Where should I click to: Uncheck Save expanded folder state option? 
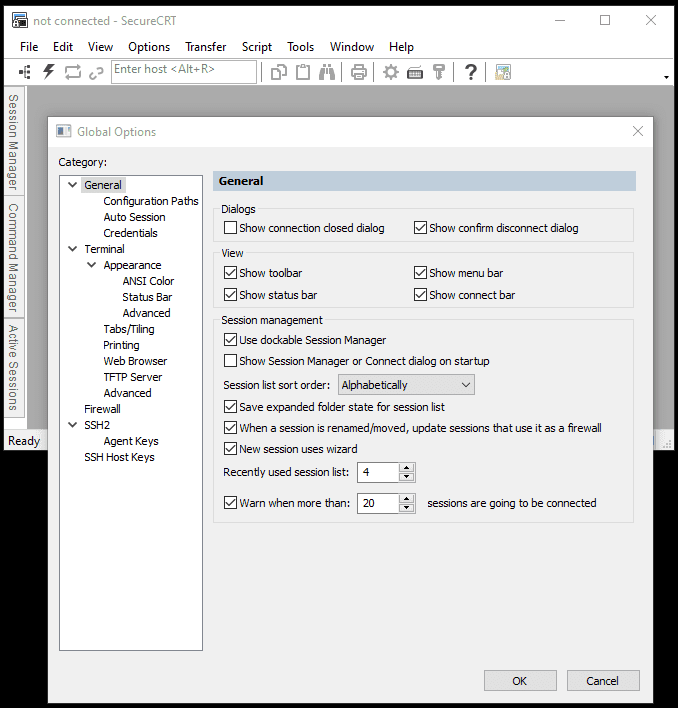click(230, 407)
